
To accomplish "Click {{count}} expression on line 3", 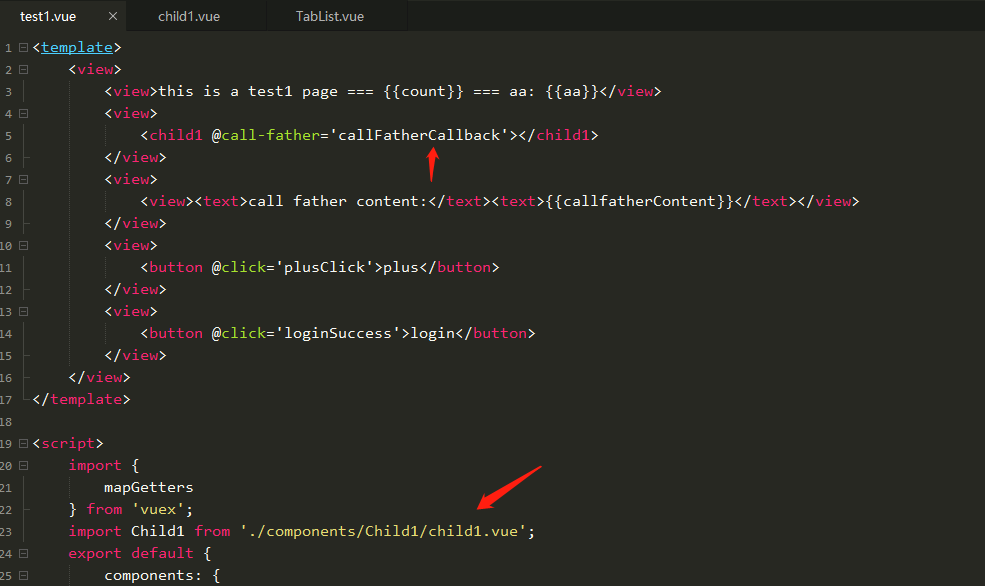I will coord(423,91).
